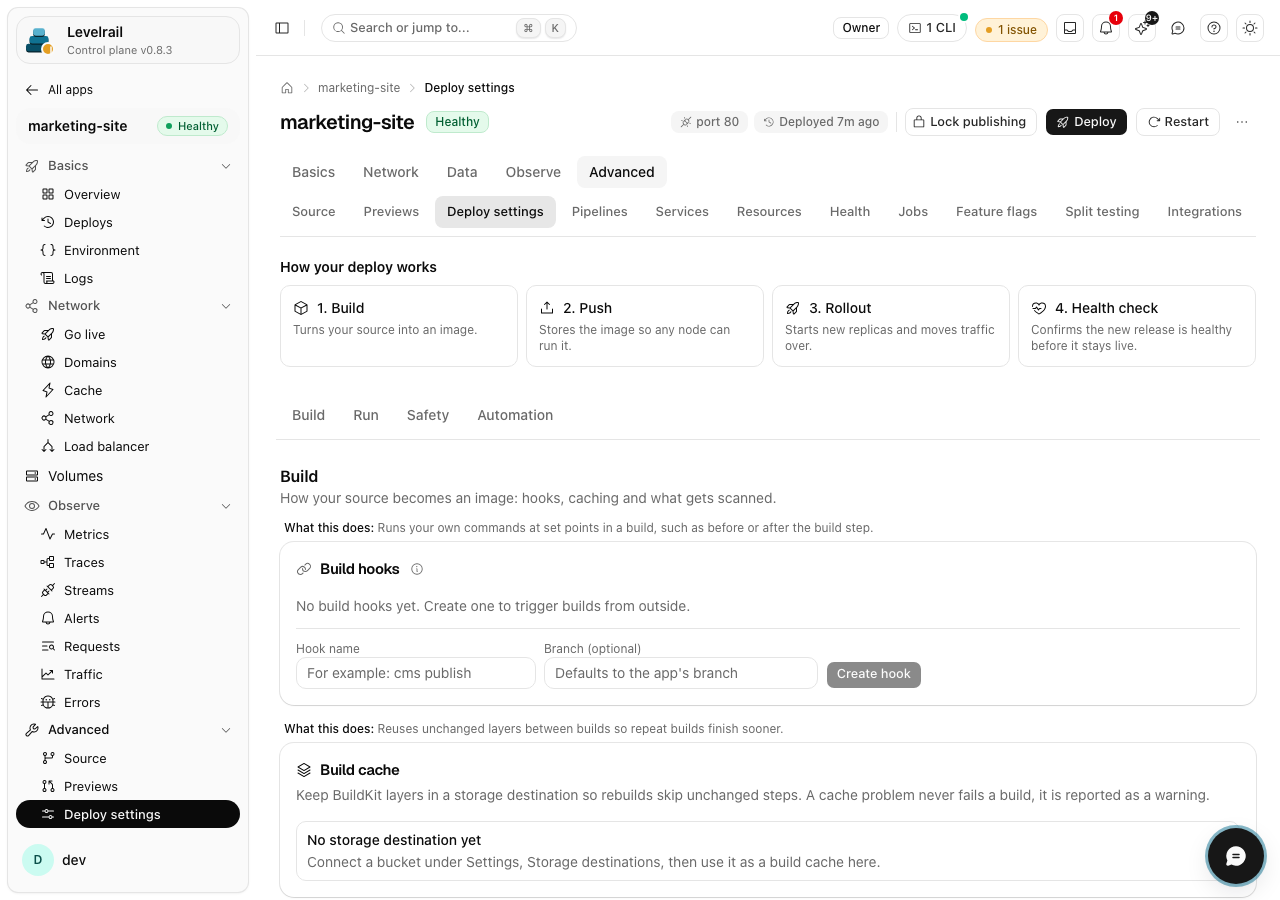Collapse the Observe sidebar section
The width and height of the screenshot is (1280, 900).
[128, 506]
